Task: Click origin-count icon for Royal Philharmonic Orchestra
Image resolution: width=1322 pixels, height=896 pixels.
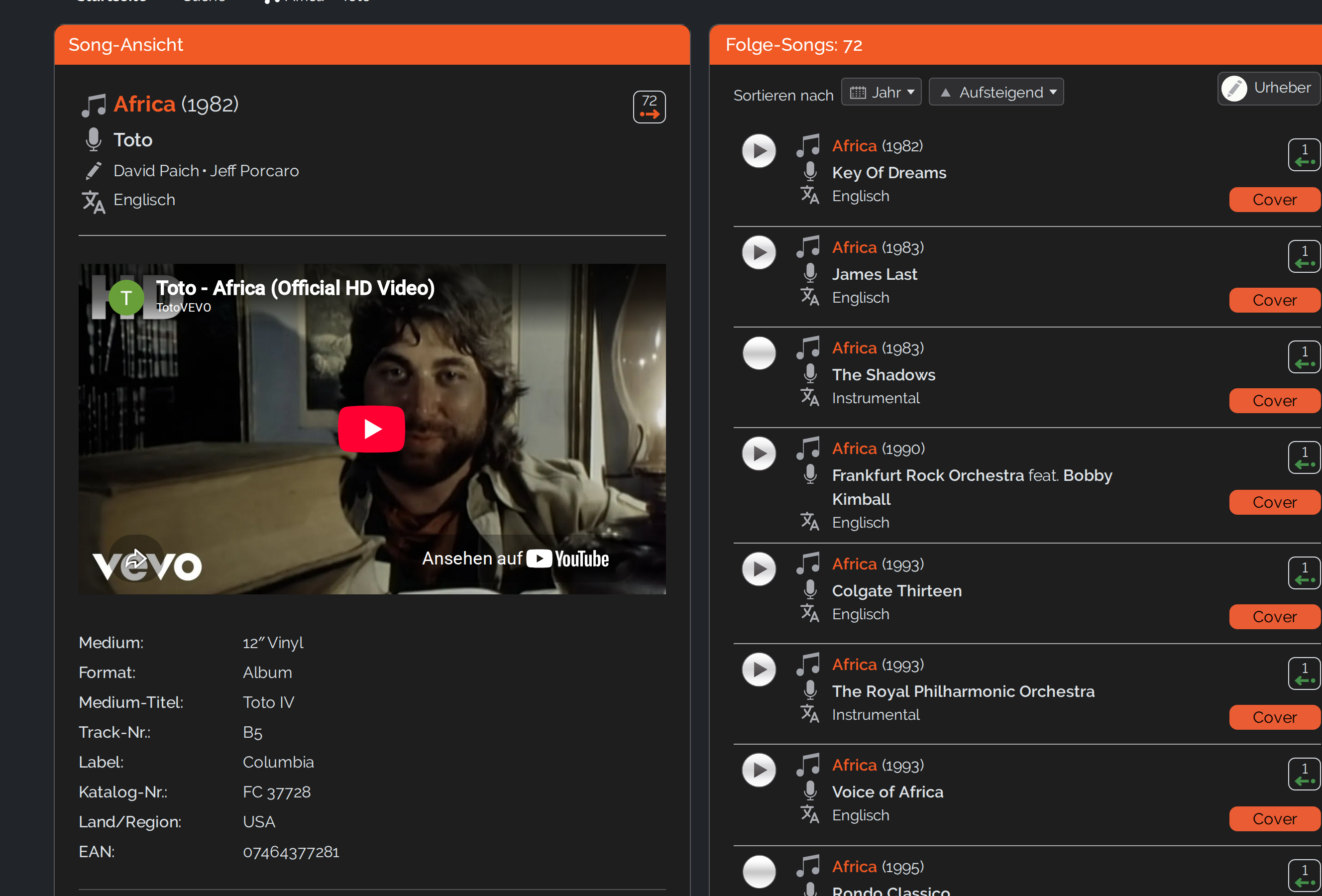Action: (1305, 673)
